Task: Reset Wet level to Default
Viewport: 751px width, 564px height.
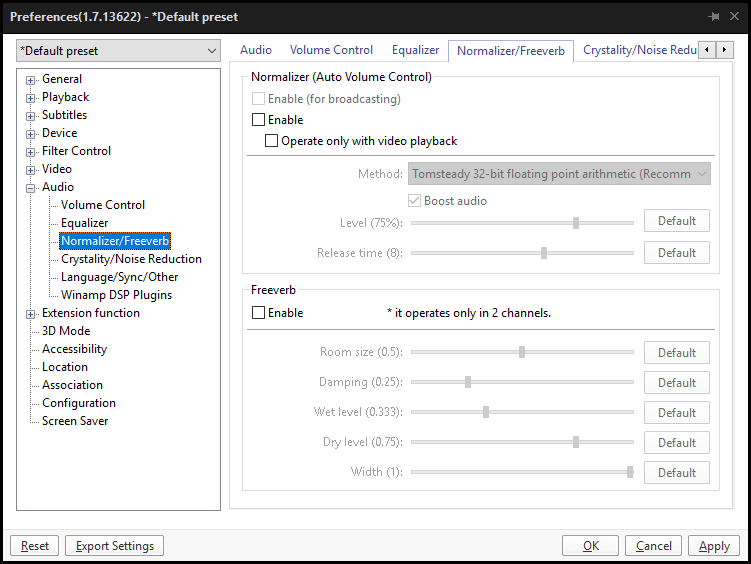Action: click(x=677, y=413)
